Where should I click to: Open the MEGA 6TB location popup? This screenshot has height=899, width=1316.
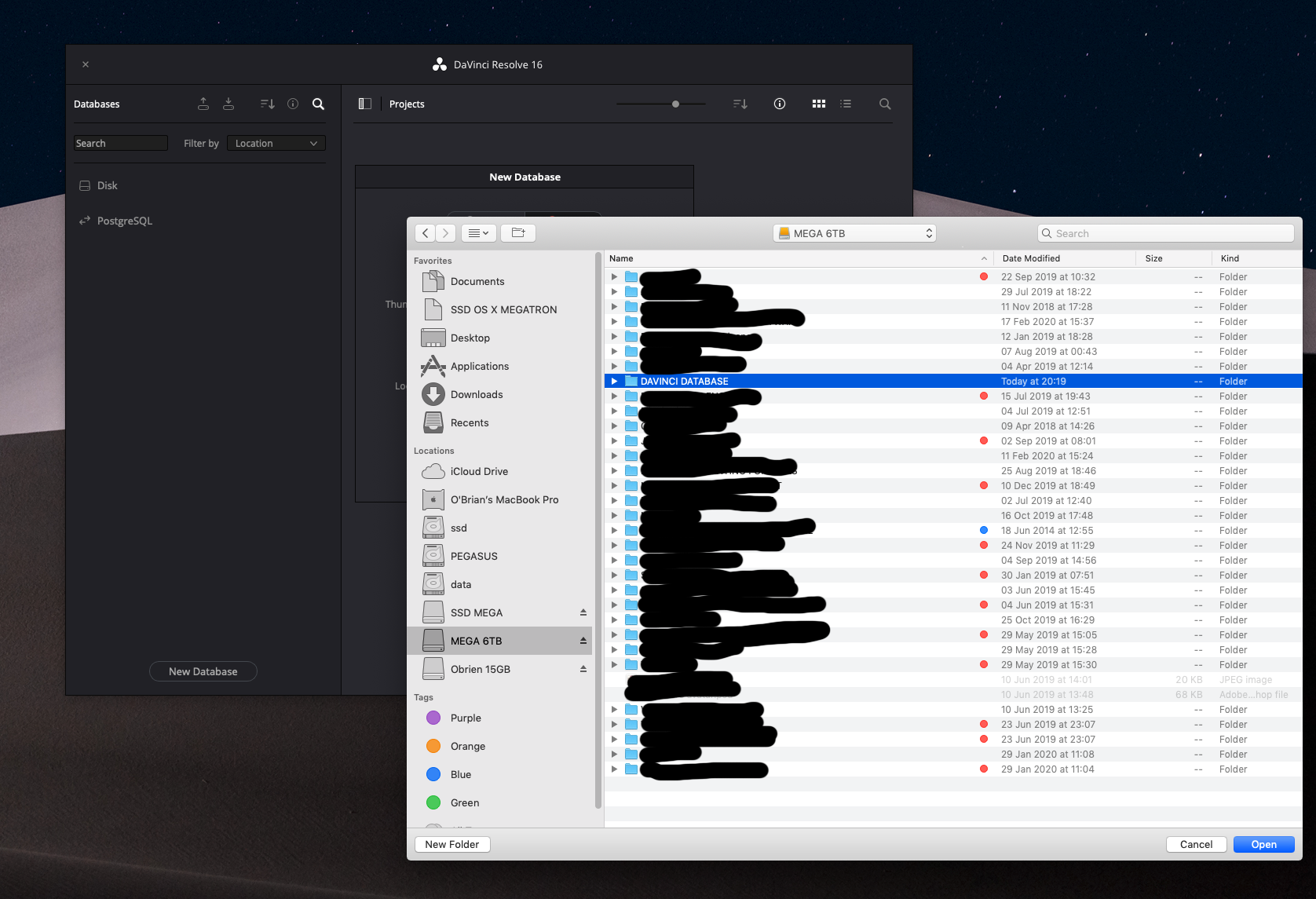[854, 233]
